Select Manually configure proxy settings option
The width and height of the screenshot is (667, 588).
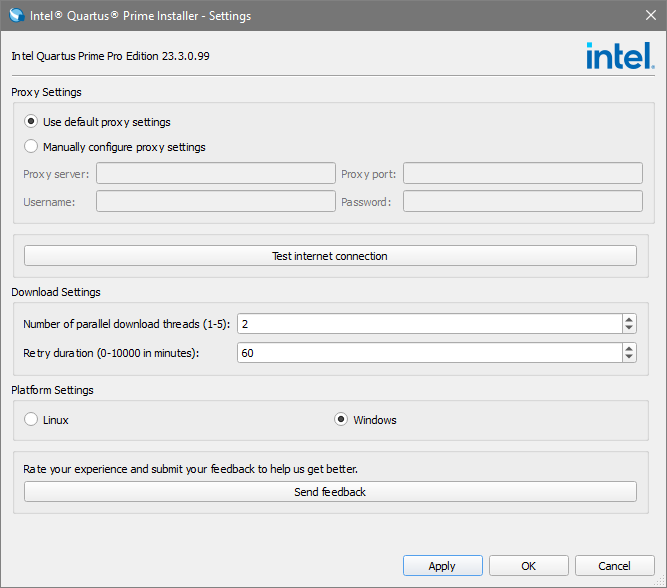pyautogui.click(x=31, y=147)
